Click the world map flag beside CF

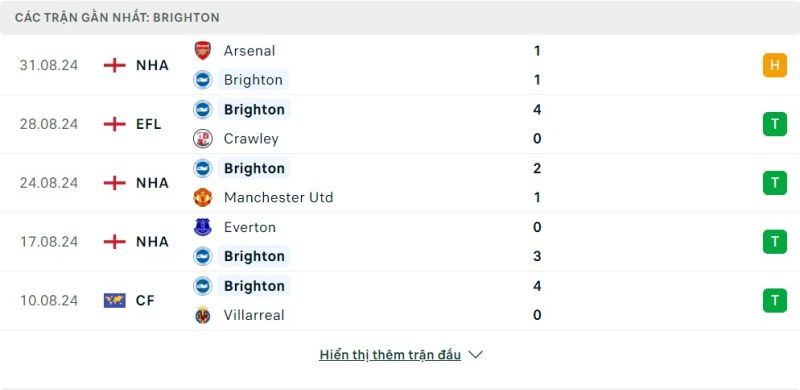[114, 300]
